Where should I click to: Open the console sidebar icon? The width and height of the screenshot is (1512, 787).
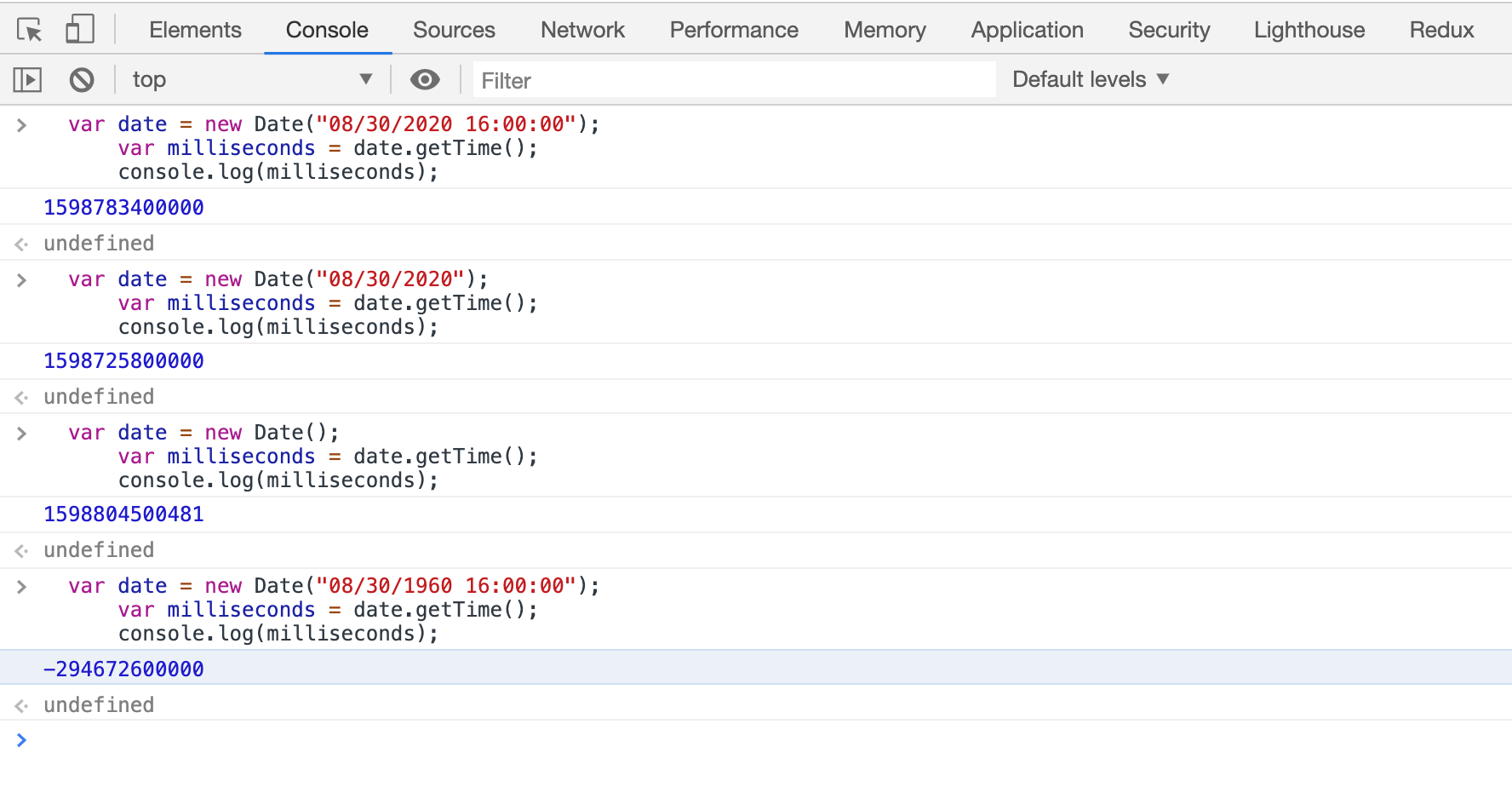coord(26,79)
